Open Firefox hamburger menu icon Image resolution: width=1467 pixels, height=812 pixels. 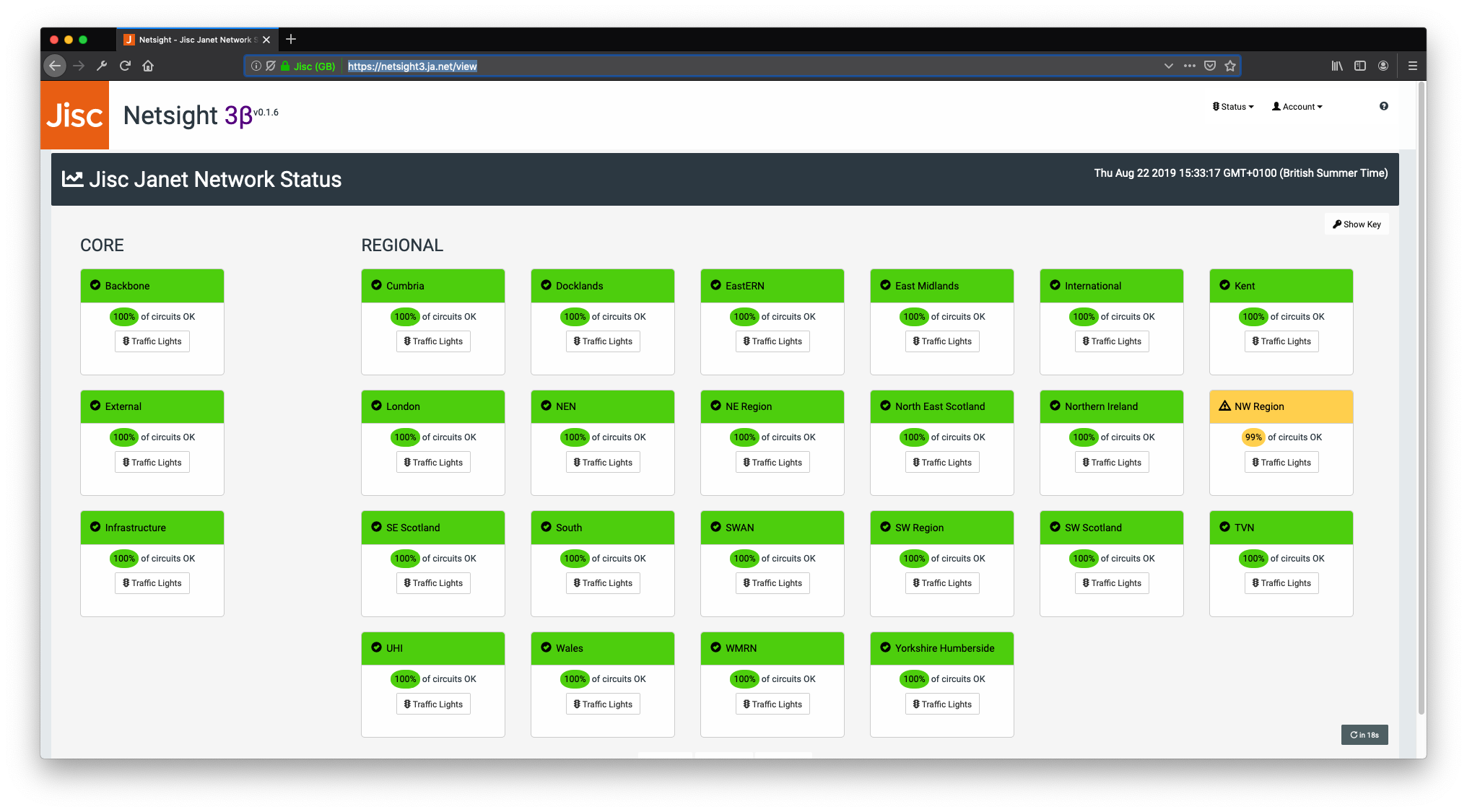click(1412, 66)
